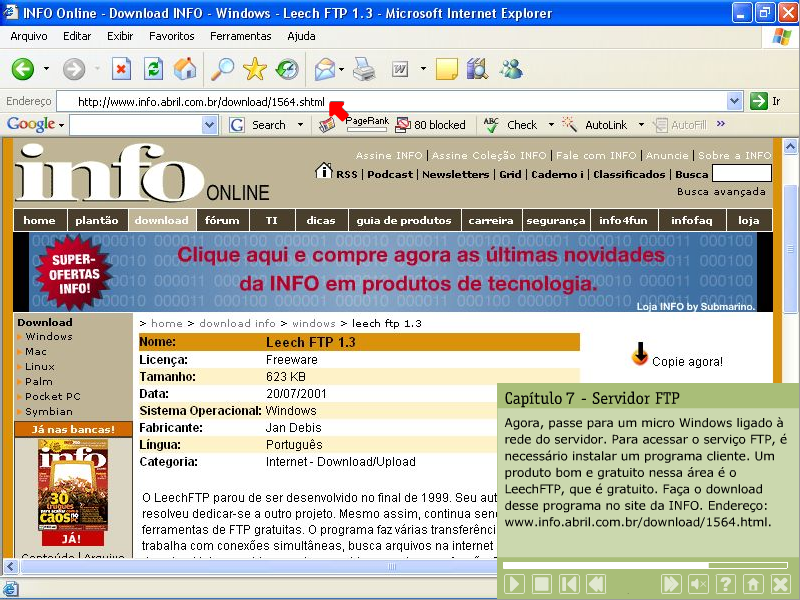Expand the address bar dropdown arrow

pos(735,101)
